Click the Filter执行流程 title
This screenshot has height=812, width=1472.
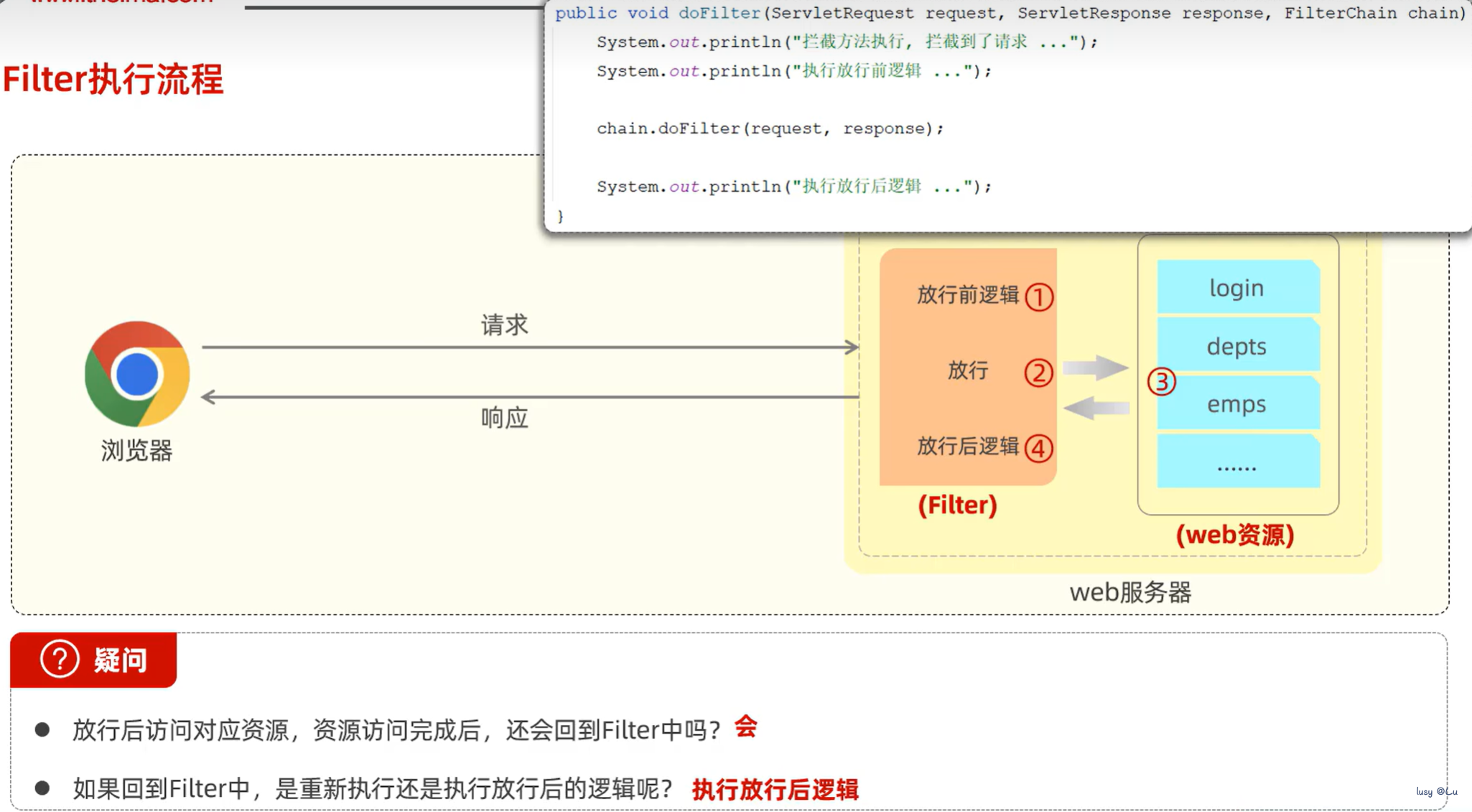(x=113, y=79)
